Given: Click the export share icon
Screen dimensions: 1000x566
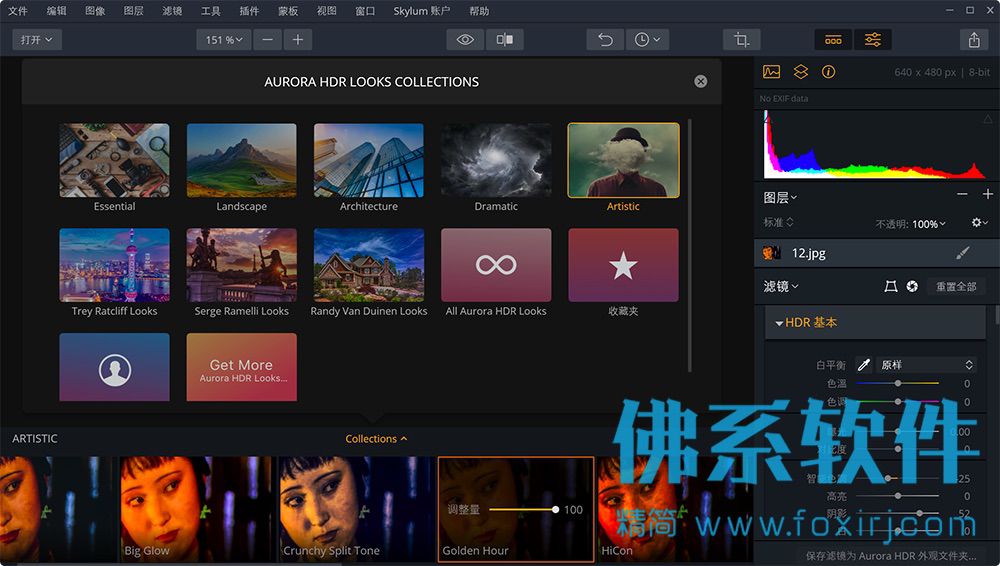Looking at the screenshot, I should (974, 40).
